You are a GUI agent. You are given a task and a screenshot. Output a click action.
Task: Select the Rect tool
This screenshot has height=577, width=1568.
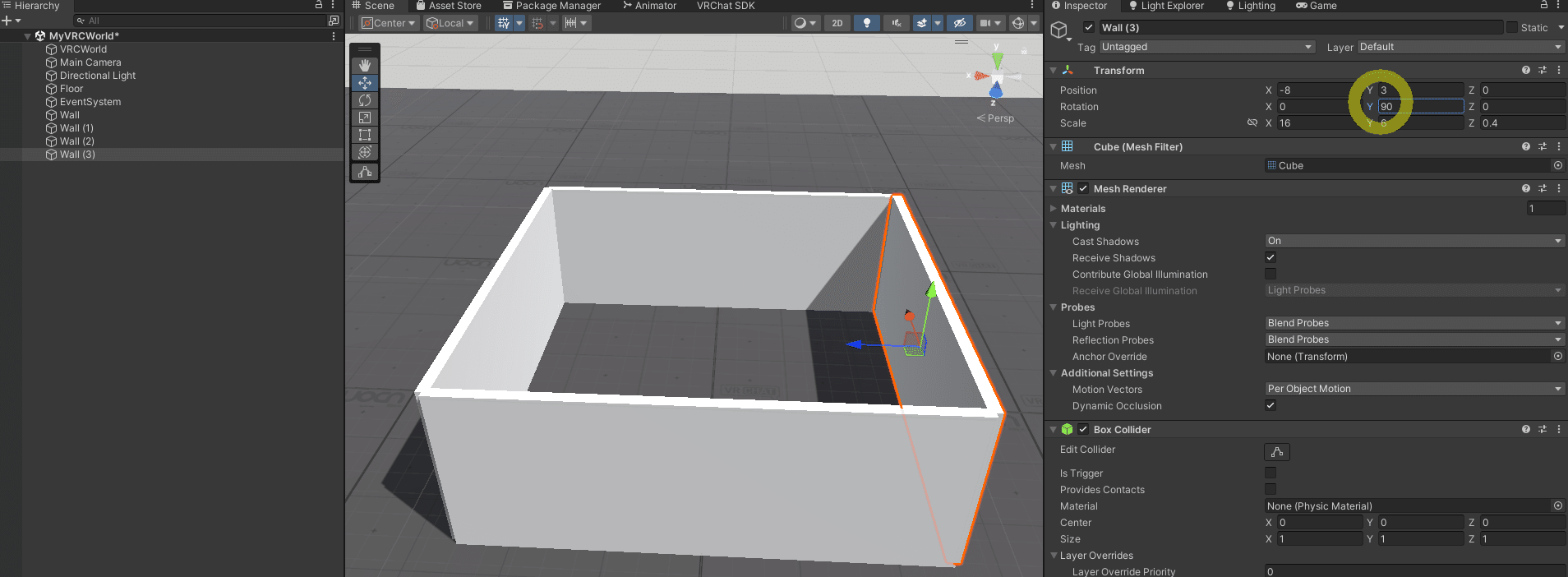pyautogui.click(x=365, y=135)
